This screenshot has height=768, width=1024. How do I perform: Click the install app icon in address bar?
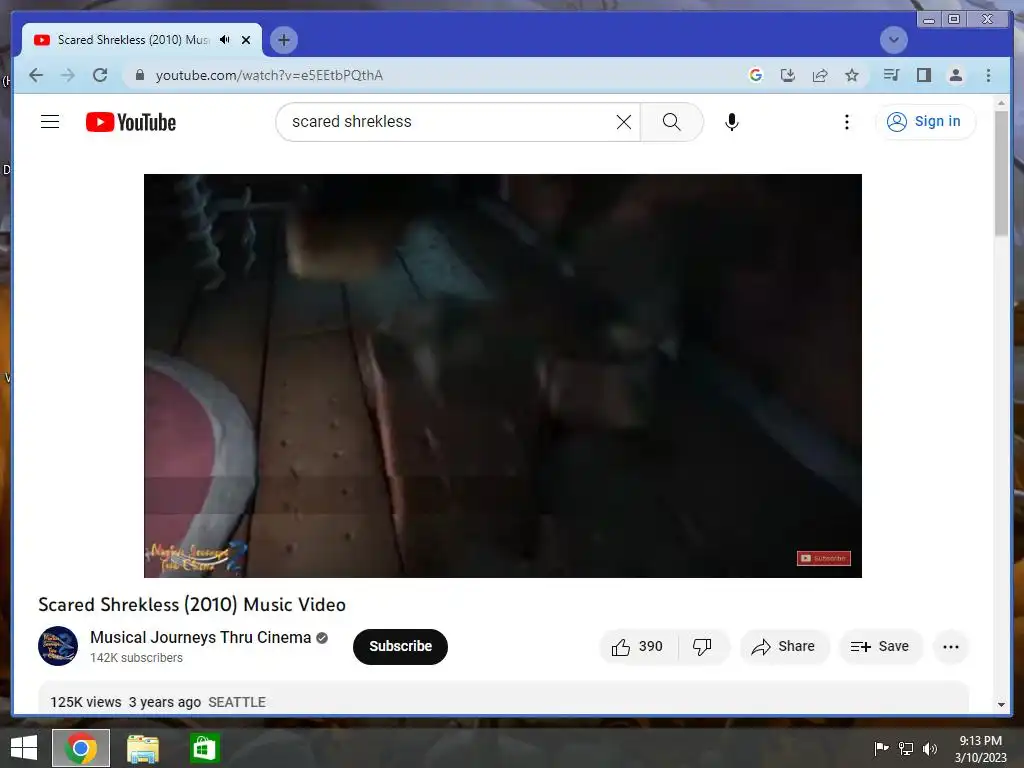pyautogui.click(x=788, y=75)
